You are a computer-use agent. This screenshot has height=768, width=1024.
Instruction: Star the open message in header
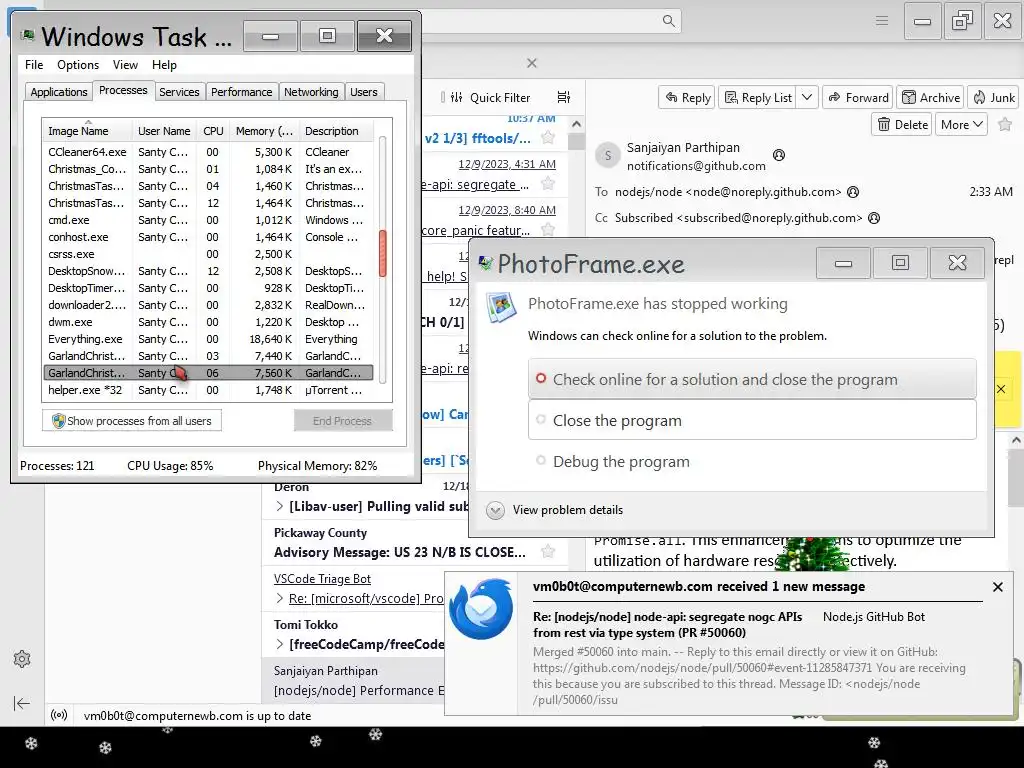1005,124
